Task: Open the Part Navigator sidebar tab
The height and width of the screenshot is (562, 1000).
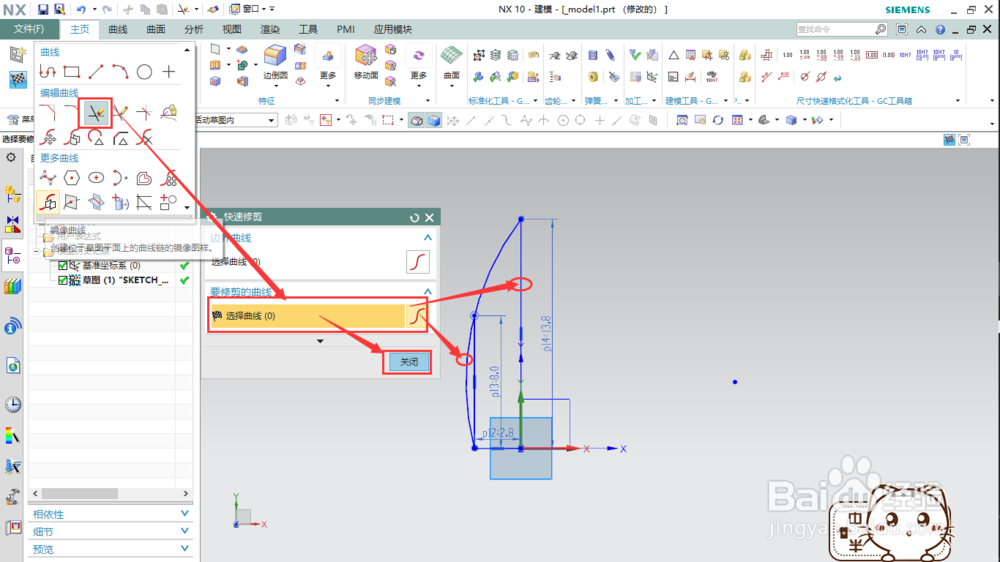Action: [x=13, y=256]
